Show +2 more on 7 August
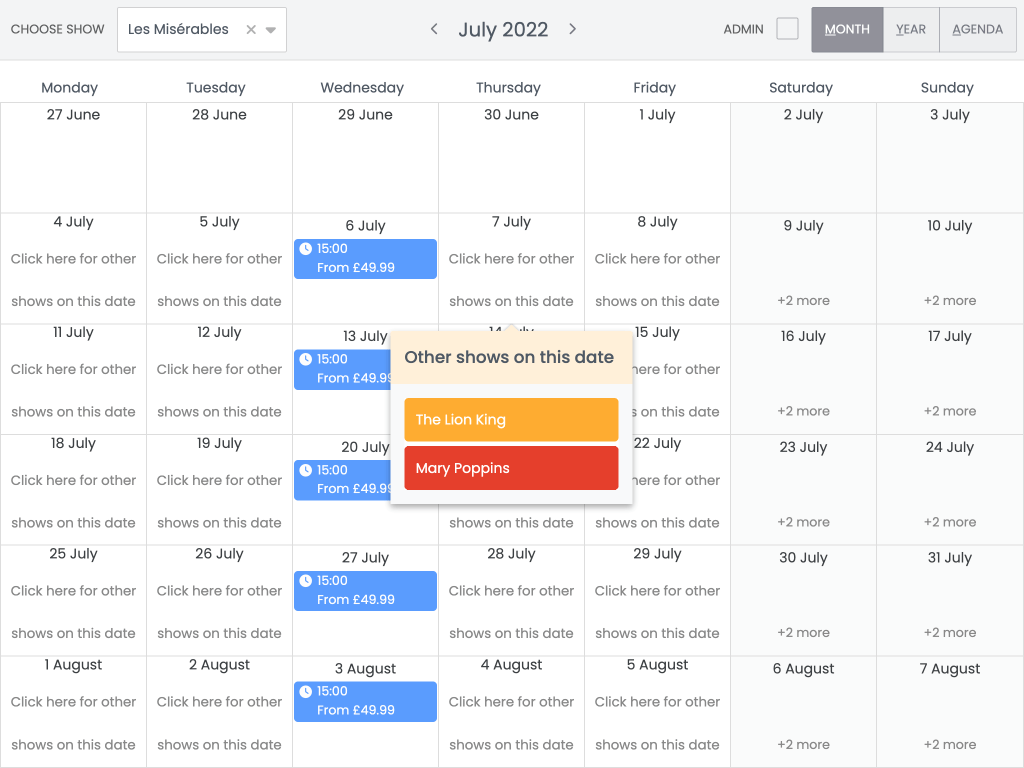The image size is (1024, 768). click(x=950, y=744)
